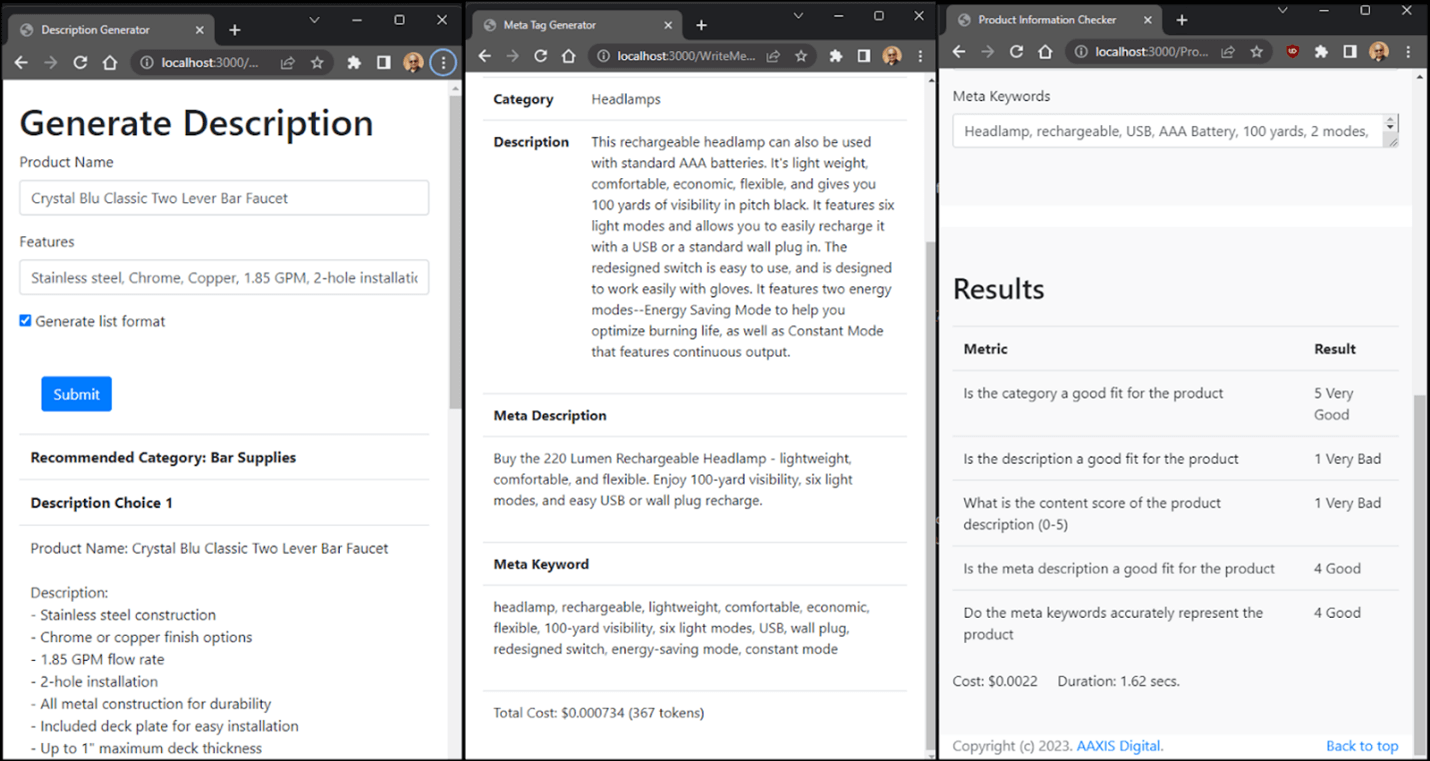
Task: Click home icon in Meta Tag Generator window
Action: (x=568, y=56)
